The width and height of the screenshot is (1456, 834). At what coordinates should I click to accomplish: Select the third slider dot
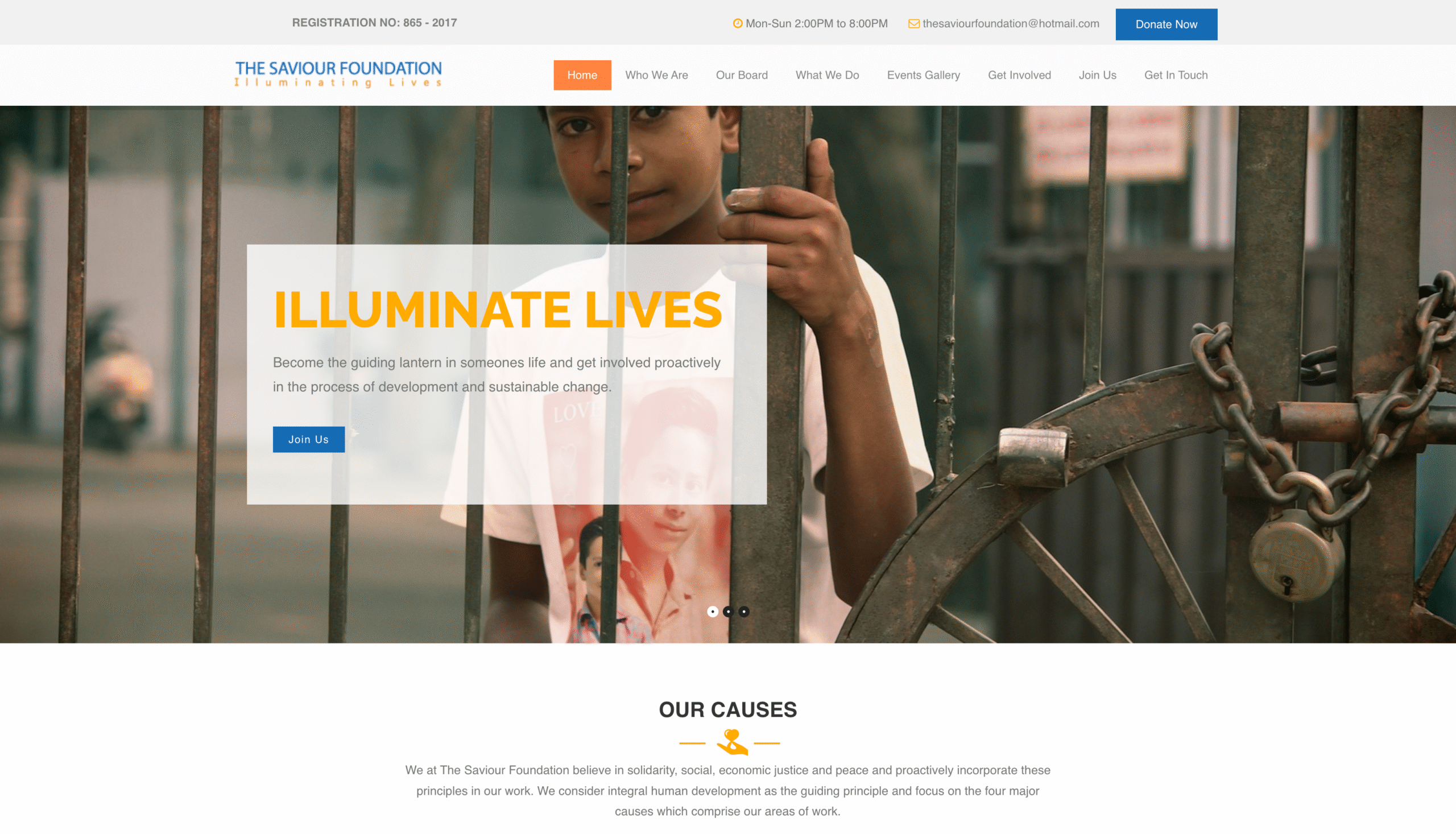744,612
